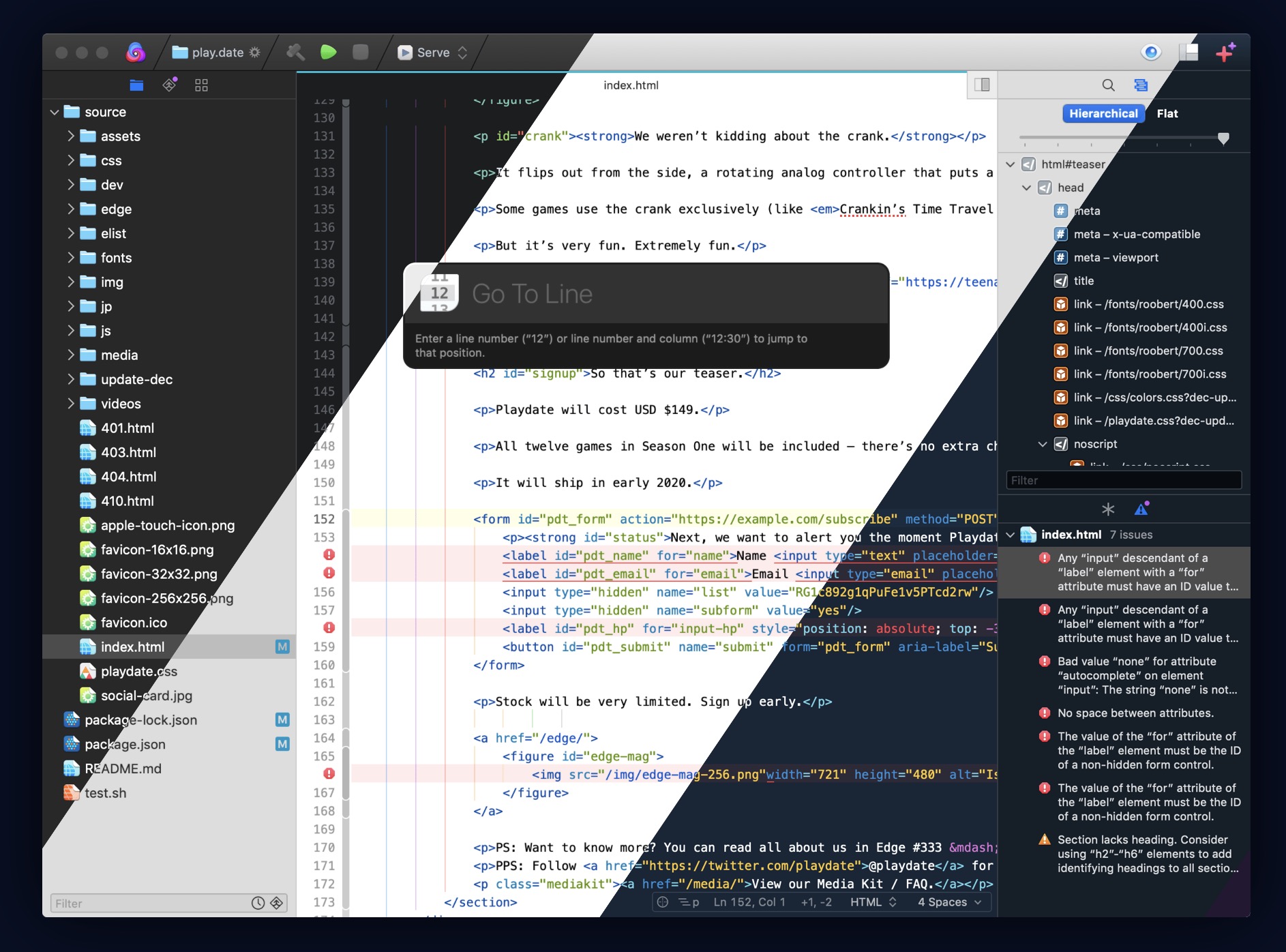Select the Bad value "none" autocomplete issue
This screenshot has width=1286, height=952.
point(1124,676)
